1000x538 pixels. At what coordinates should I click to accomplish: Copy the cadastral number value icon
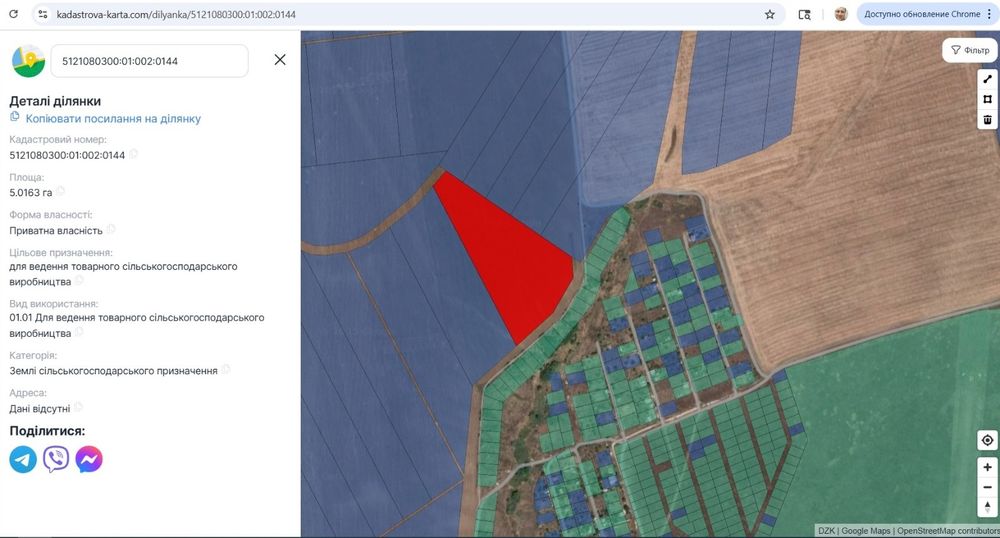pyautogui.click(x=133, y=154)
